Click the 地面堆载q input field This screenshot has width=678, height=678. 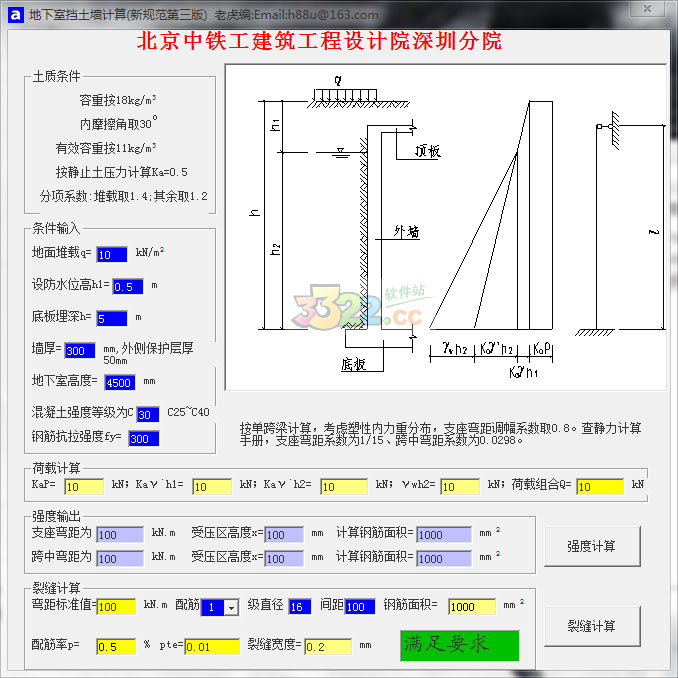112,255
